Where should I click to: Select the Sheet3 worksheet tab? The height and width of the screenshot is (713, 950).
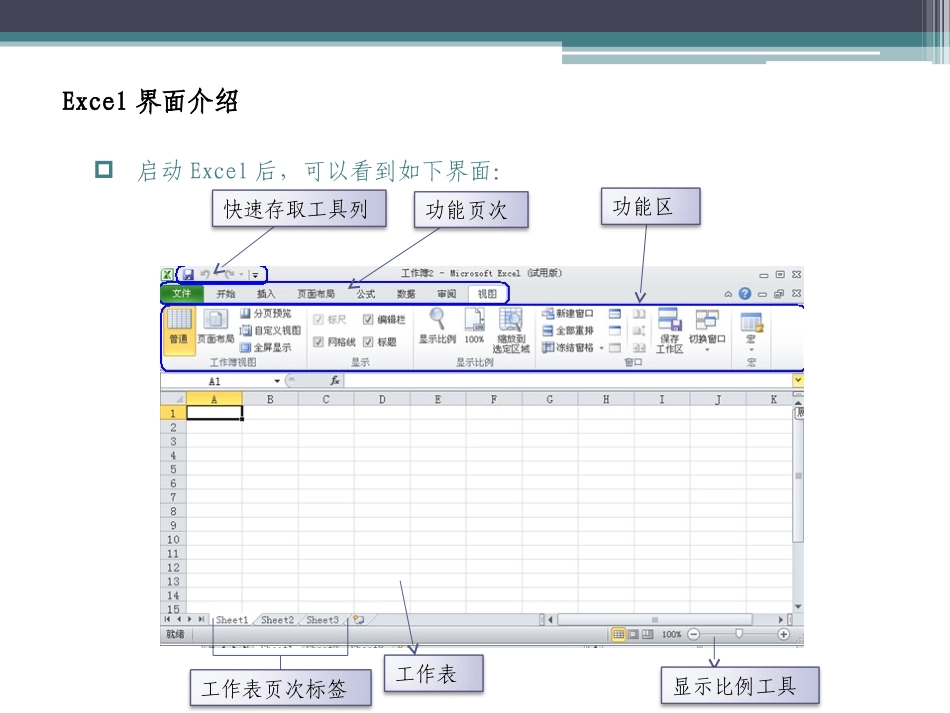click(322, 620)
